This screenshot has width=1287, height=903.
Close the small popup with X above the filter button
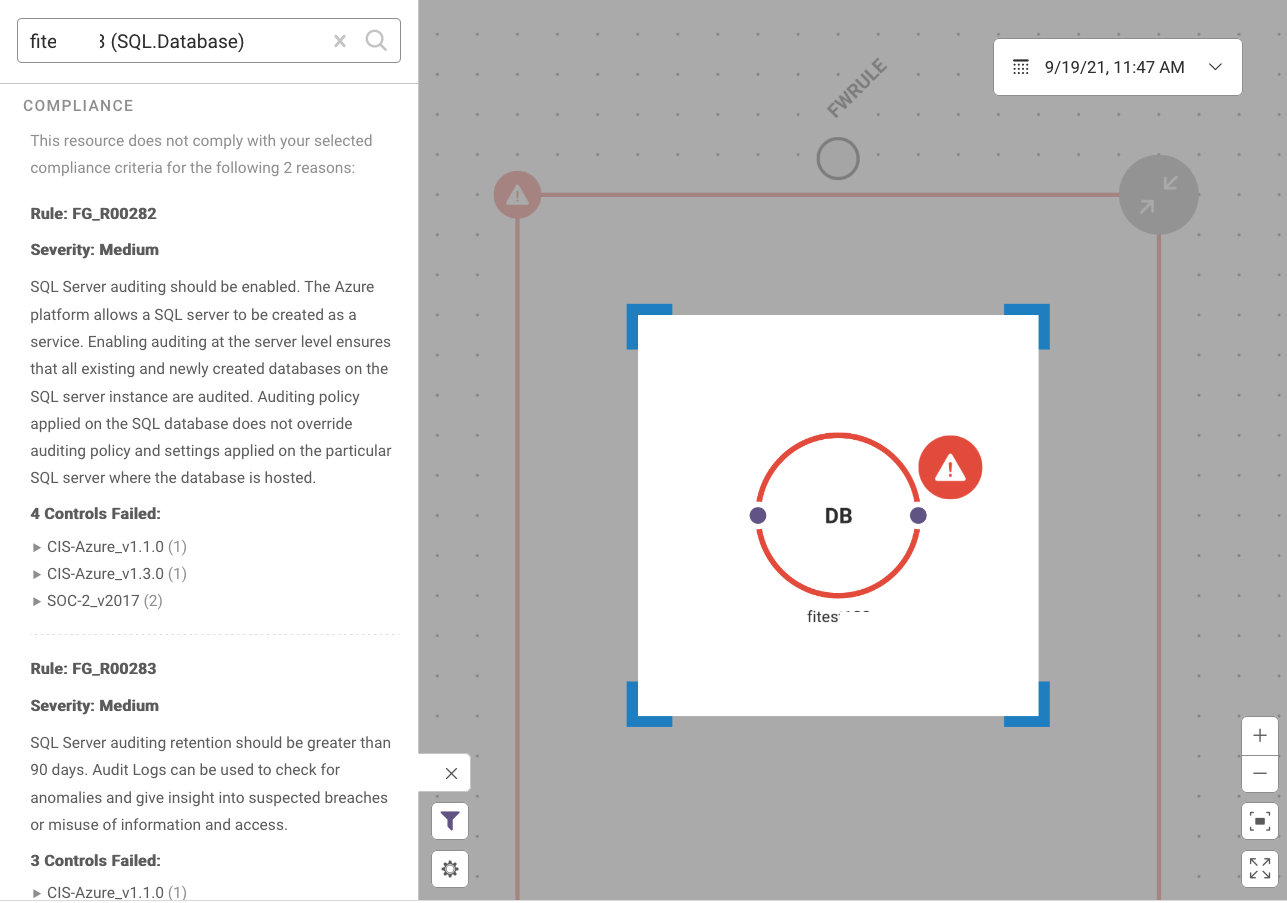(x=451, y=773)
